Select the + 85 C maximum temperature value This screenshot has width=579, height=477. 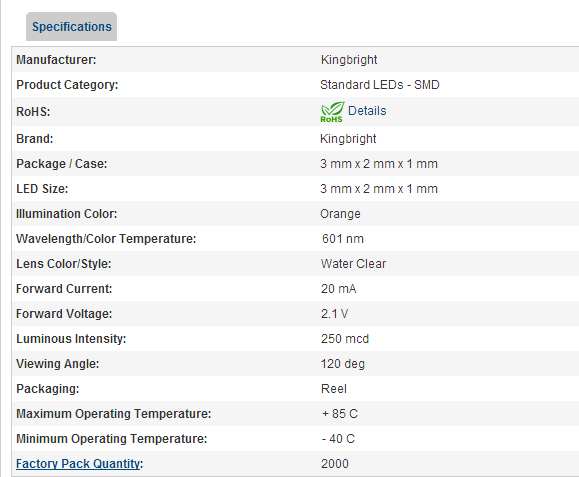click(340, 414)
